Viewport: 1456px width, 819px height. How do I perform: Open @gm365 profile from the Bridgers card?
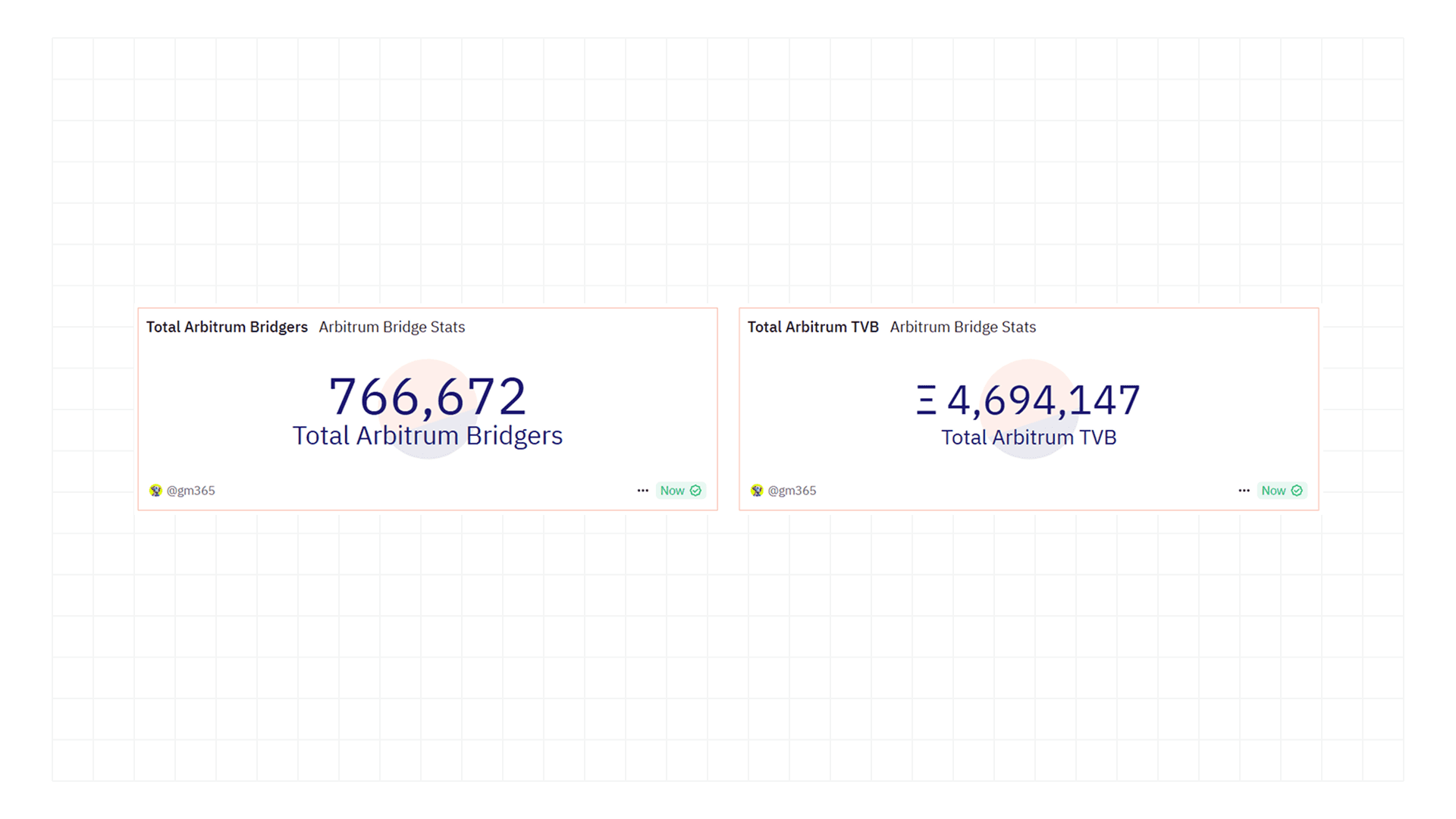(x=192, y=491)
